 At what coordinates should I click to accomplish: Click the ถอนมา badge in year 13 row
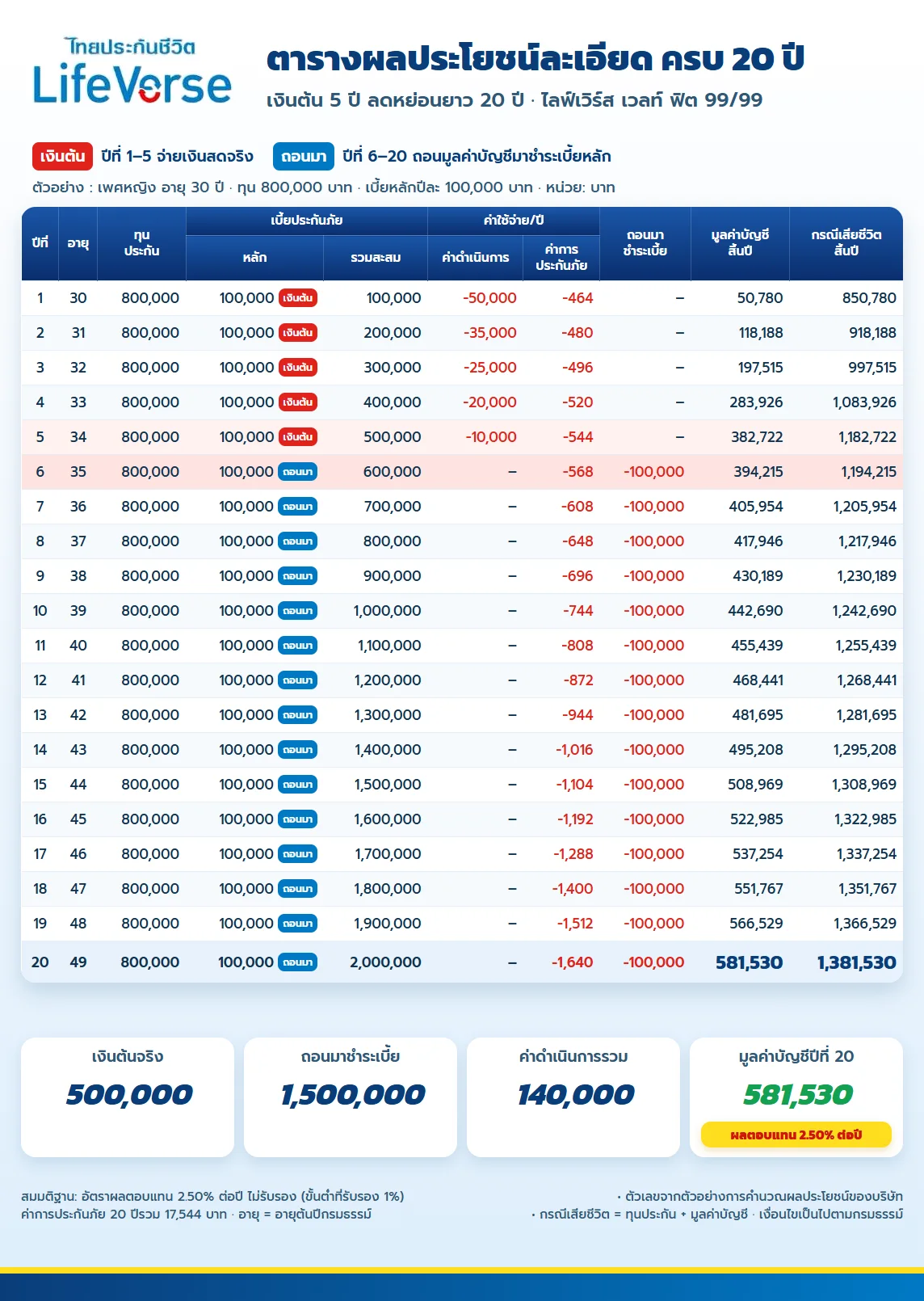click(x=298, y=714)
